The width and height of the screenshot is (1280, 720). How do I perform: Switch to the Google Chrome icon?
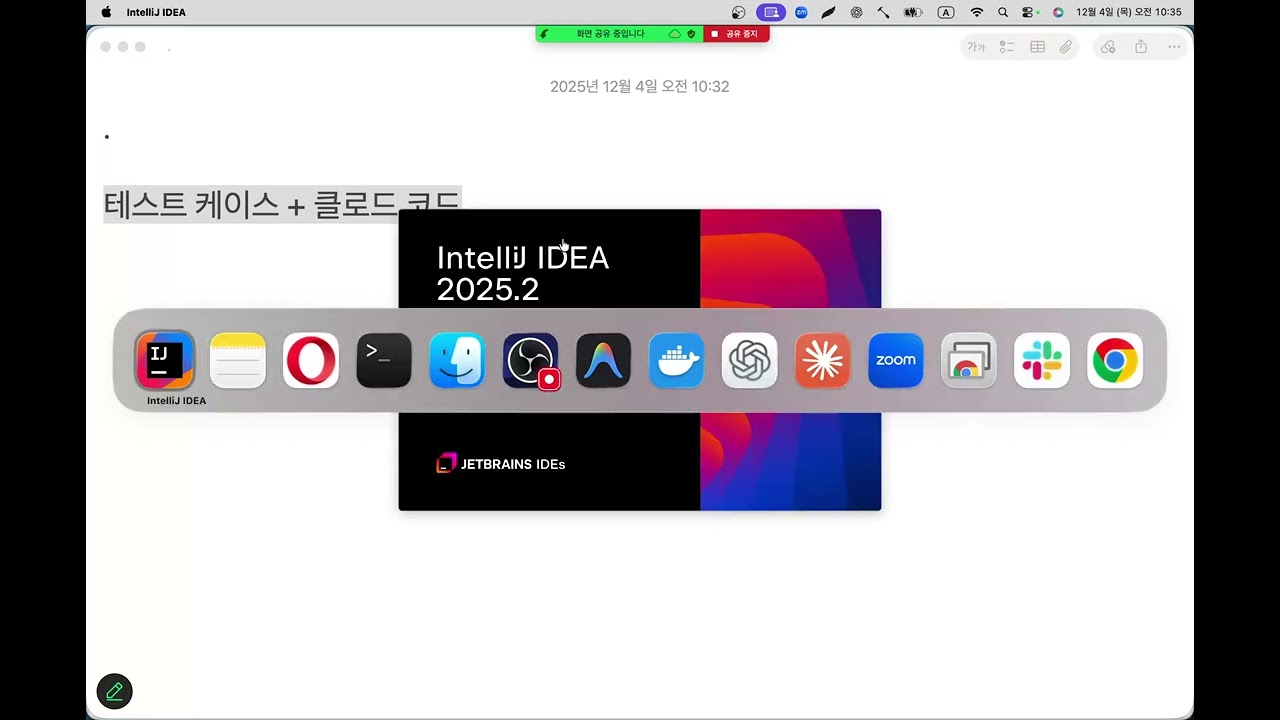point(1115,360)
